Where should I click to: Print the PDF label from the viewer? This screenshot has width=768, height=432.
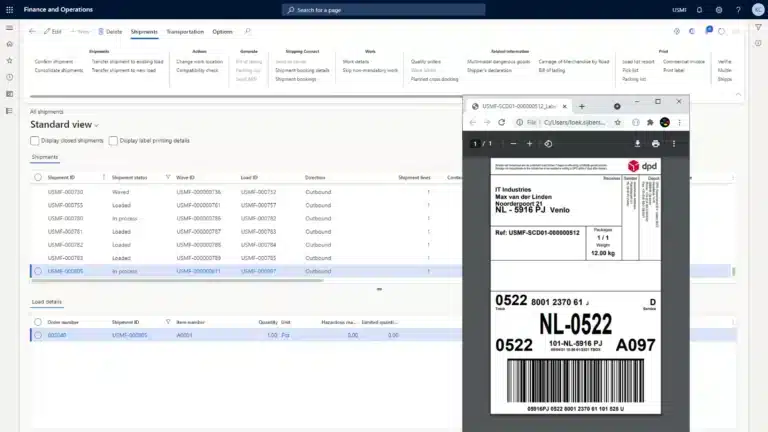coord(655,144)
